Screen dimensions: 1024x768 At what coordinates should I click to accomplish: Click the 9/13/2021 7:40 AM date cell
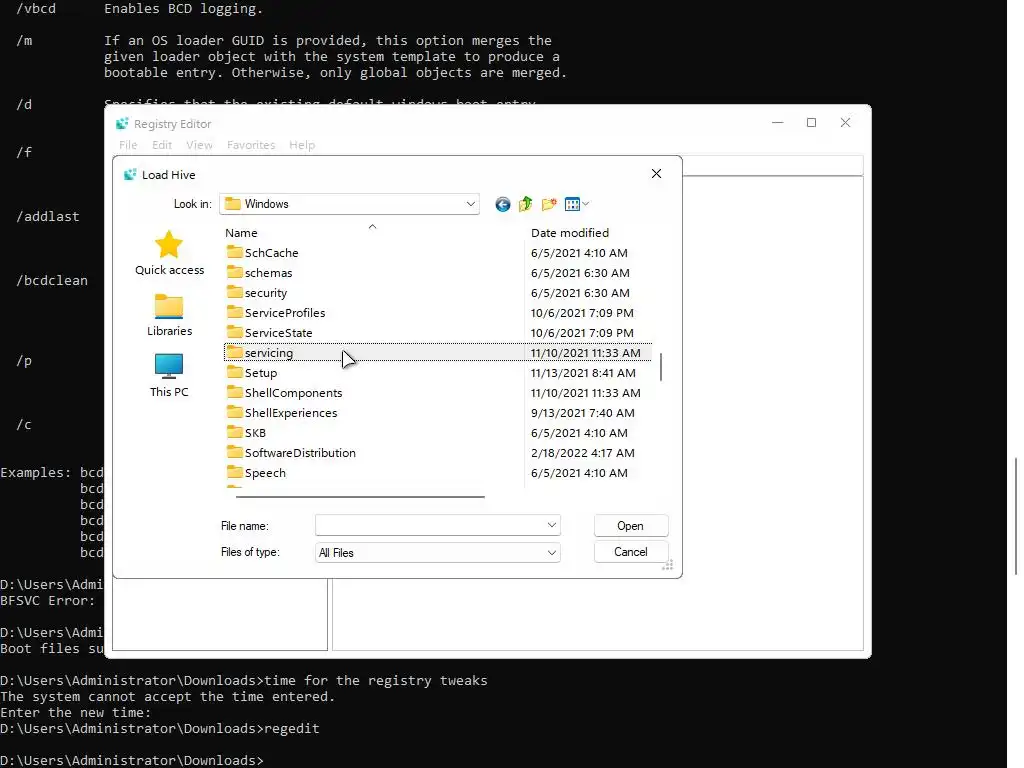(583, 413)
